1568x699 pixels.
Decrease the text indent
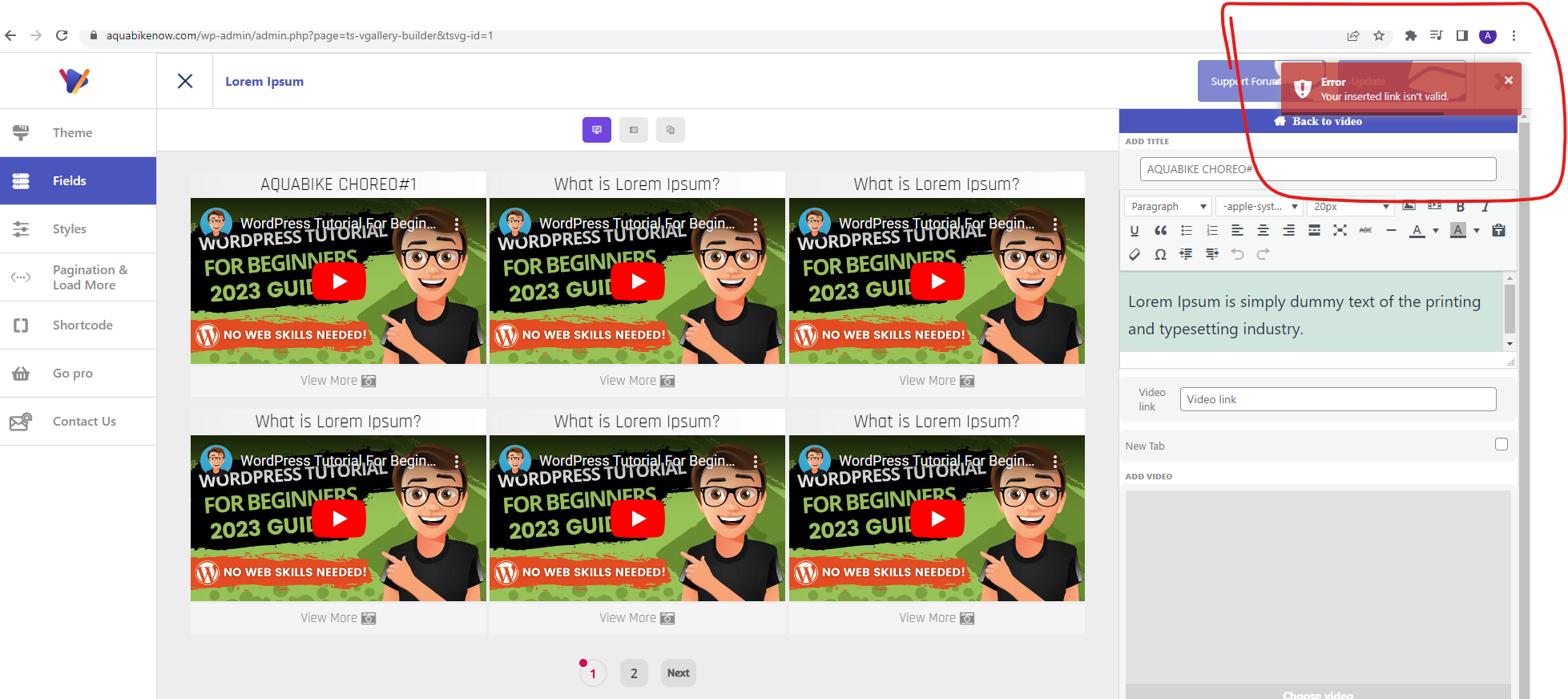[x=1186, y=254]
